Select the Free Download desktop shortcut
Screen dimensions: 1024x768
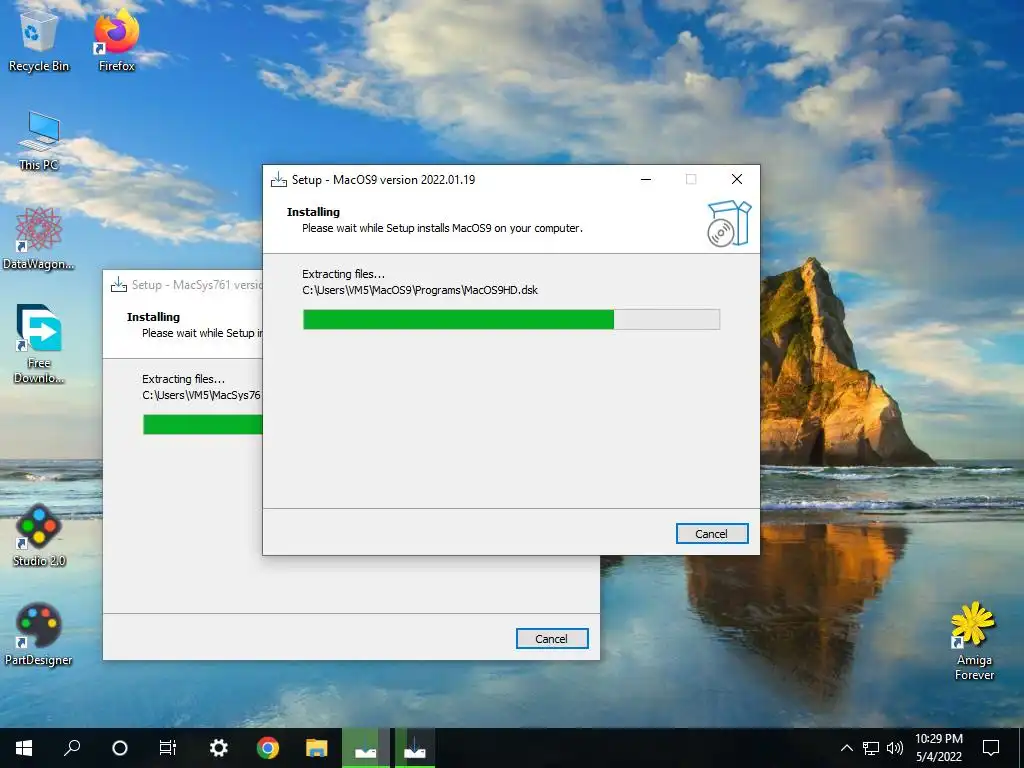point(39,344)
